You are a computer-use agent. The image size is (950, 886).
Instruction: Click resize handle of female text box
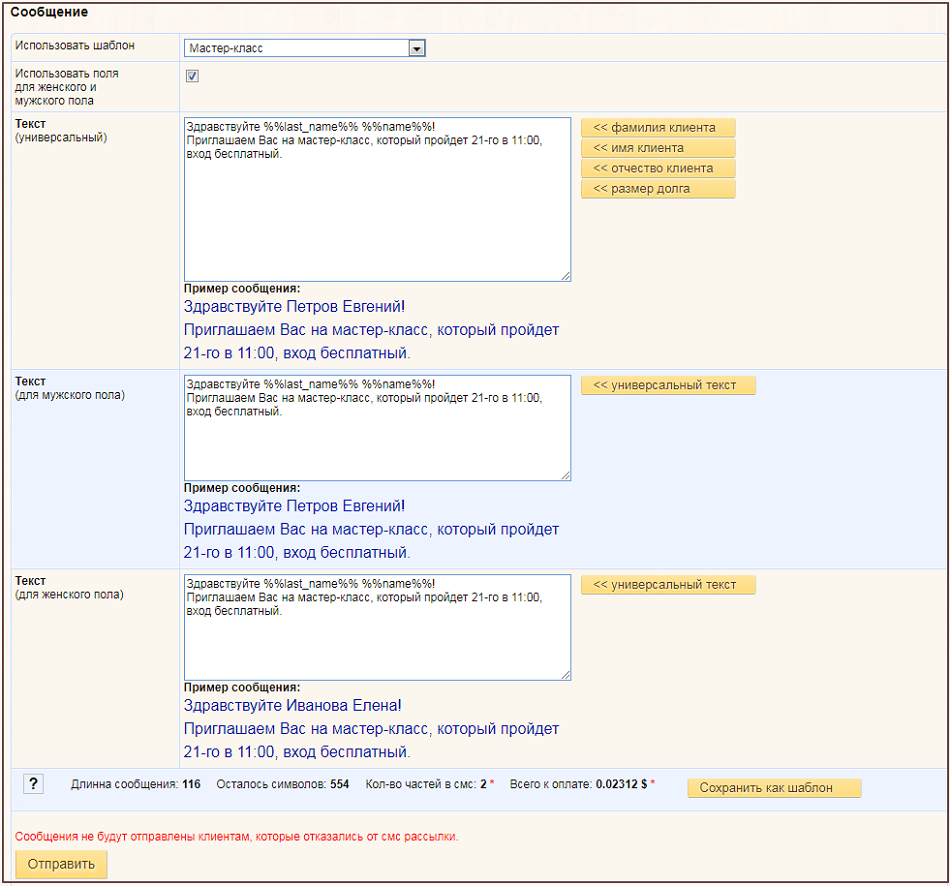click(x=565, y=675)
